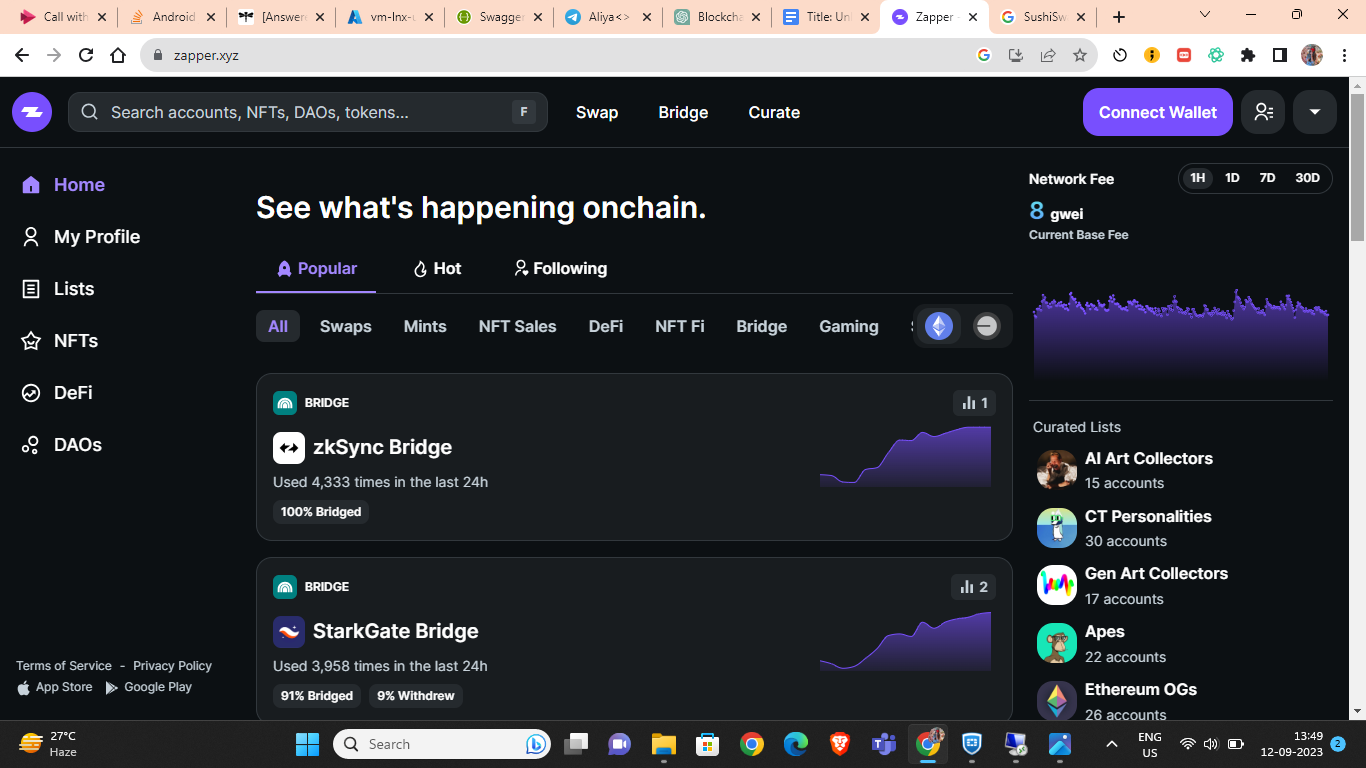Focus the search accounts, NFTs, DAOs field
This screenshot has width=1366, height=768.
pos(308,112)
